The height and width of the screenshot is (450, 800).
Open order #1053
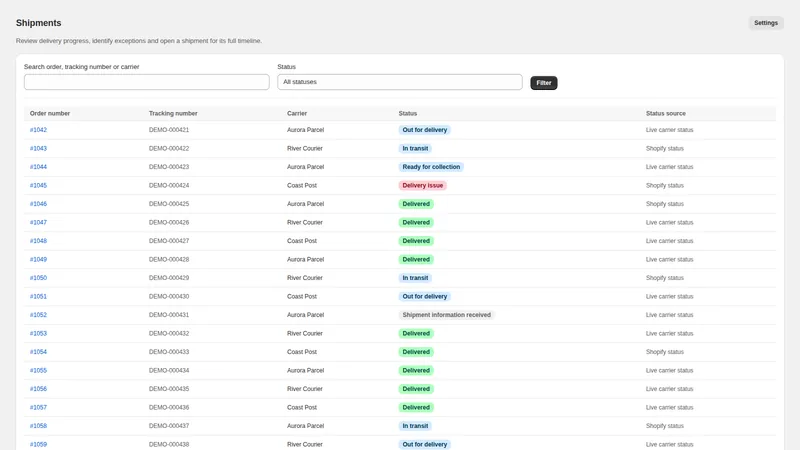38,334
